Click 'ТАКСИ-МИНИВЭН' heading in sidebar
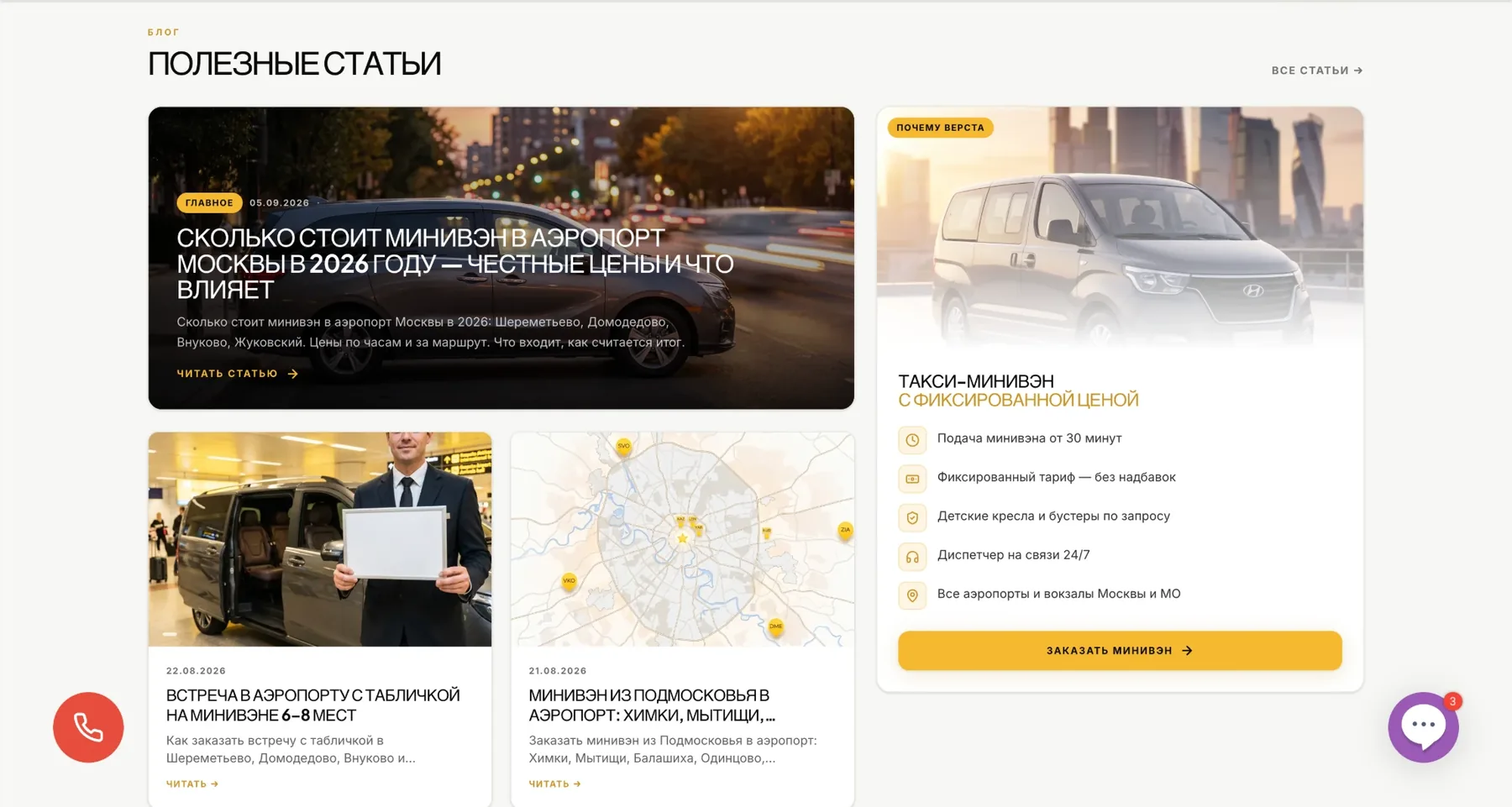The width and height of the screenshot is (1512, 807). point(976,381)
